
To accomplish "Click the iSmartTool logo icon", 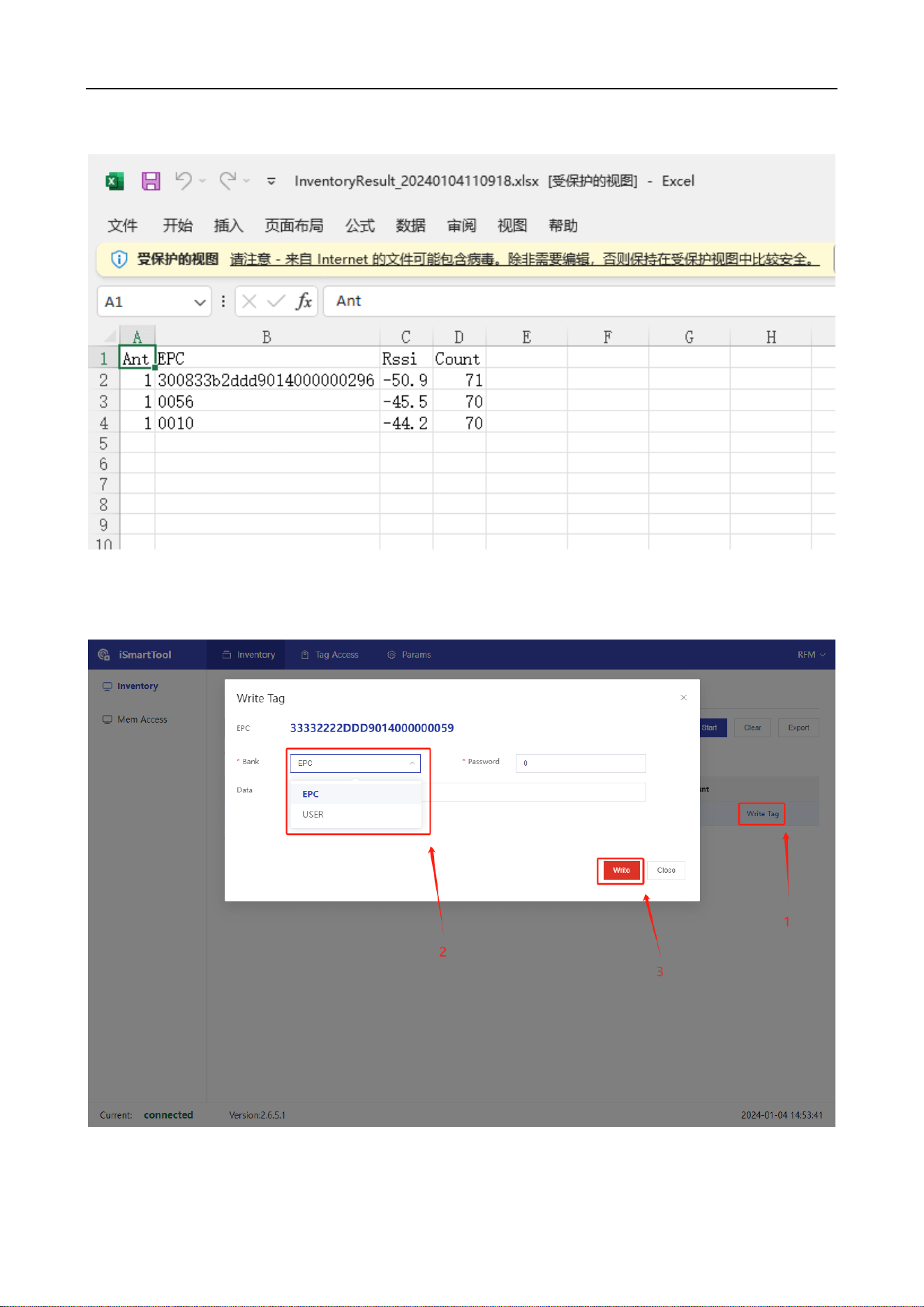I will click(104, 654).
